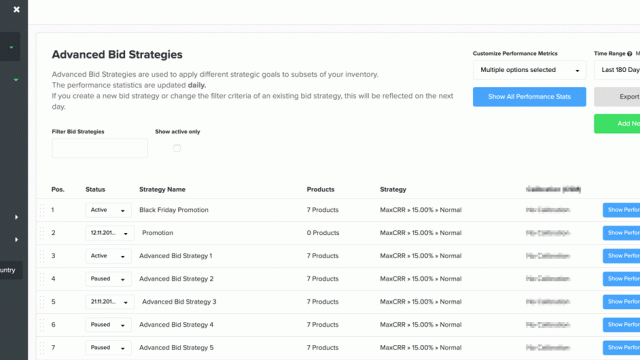This screenshot has width=640, height=360.
Task: Click the grey Export button
Action: (x=617, y=97)
